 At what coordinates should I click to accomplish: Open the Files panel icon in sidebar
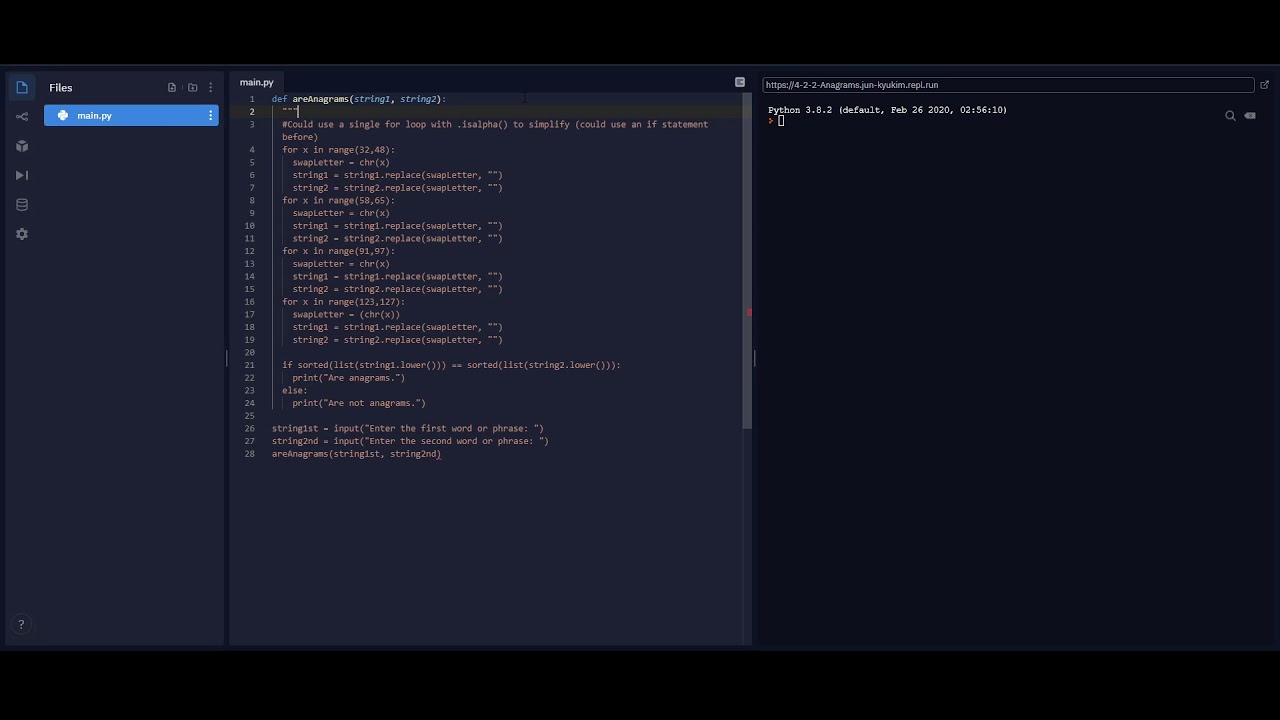pos(22,88)
